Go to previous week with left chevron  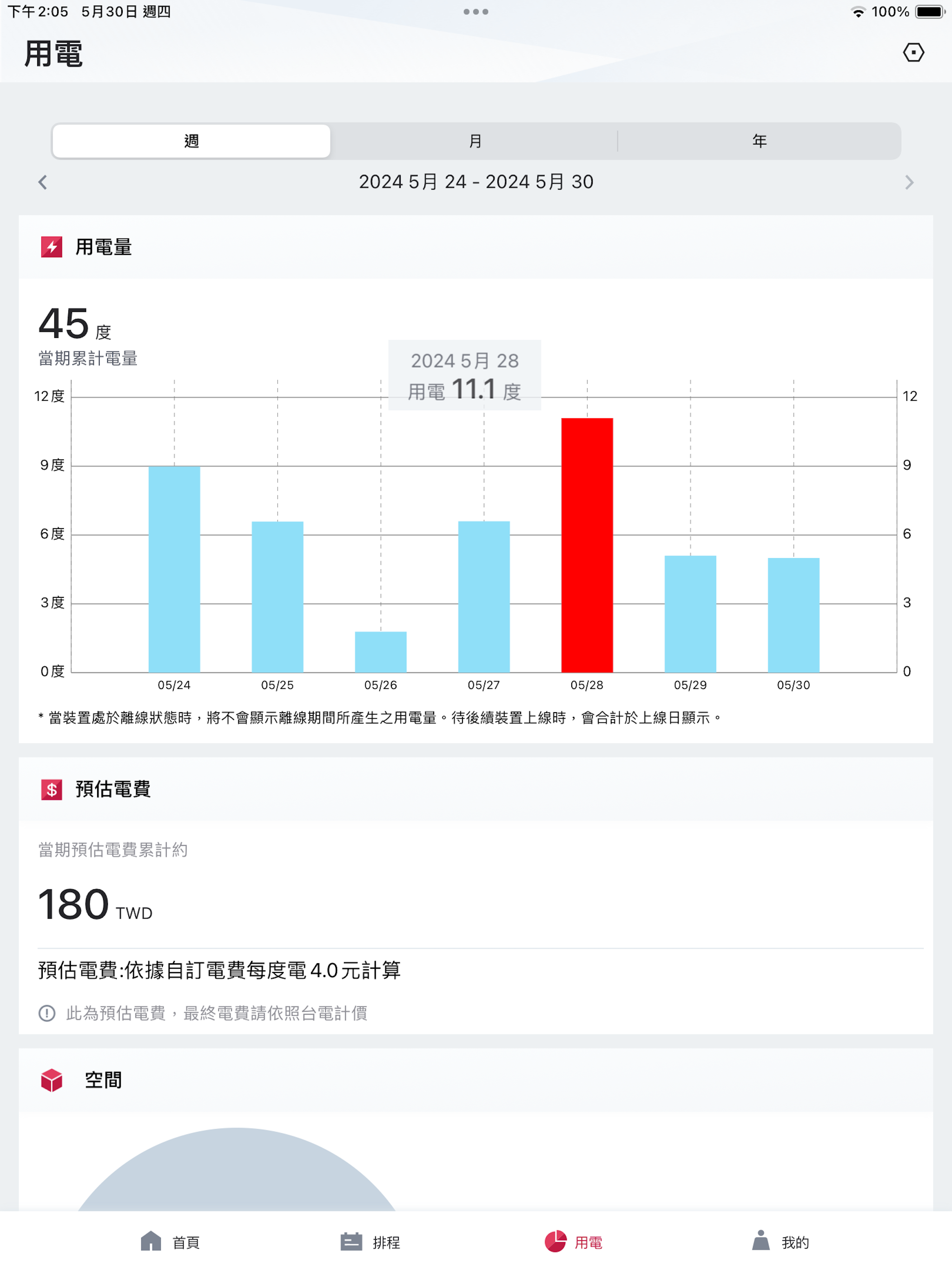tap(42, 183)
